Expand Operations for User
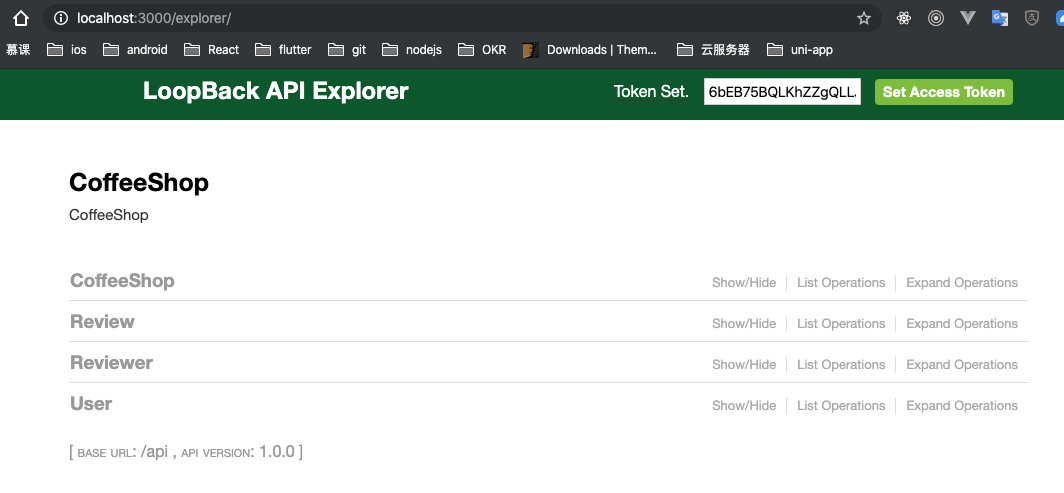This screenshot has height=493, width=1064. (962, 406)
